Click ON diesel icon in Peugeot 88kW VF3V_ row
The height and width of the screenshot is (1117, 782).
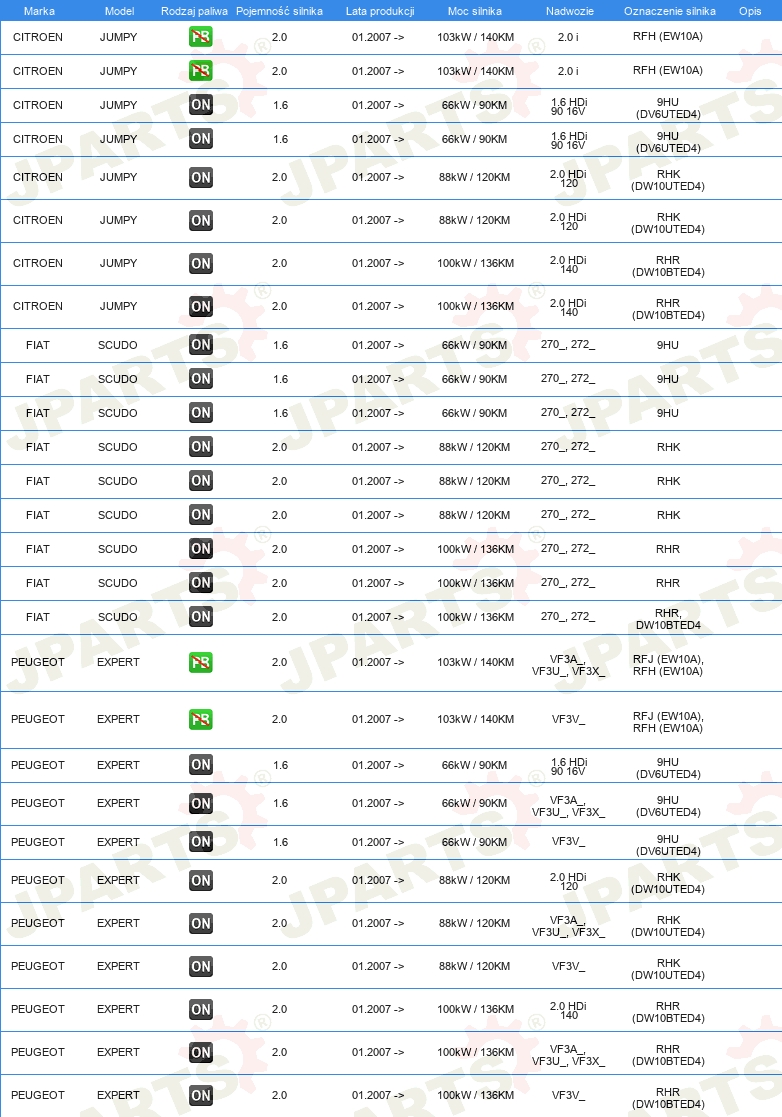(x=201, y=967)
